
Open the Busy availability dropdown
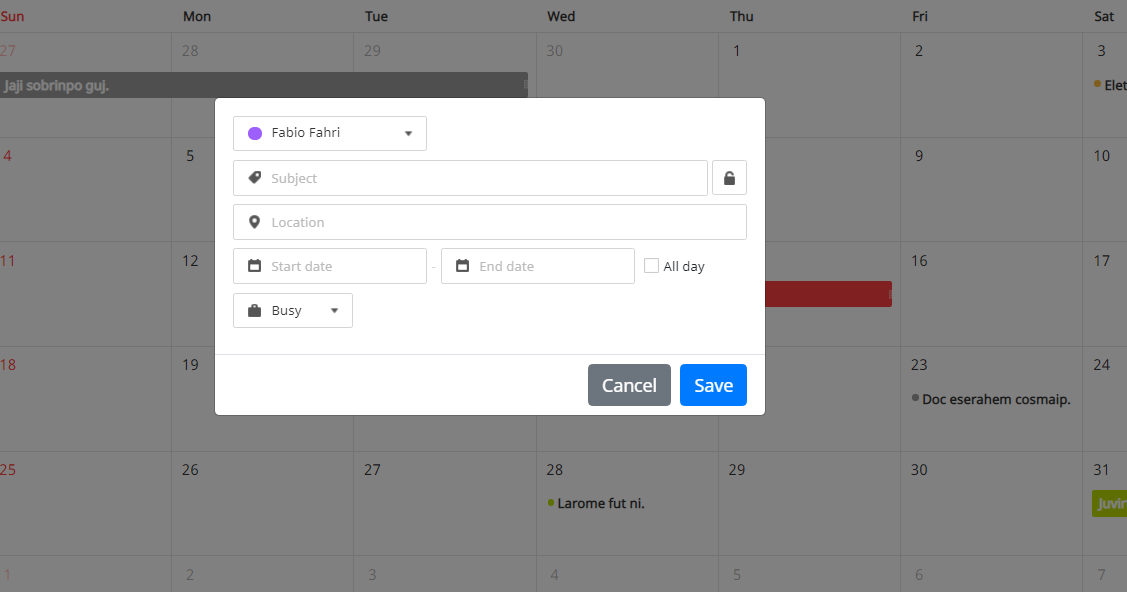tap(292, 310)
